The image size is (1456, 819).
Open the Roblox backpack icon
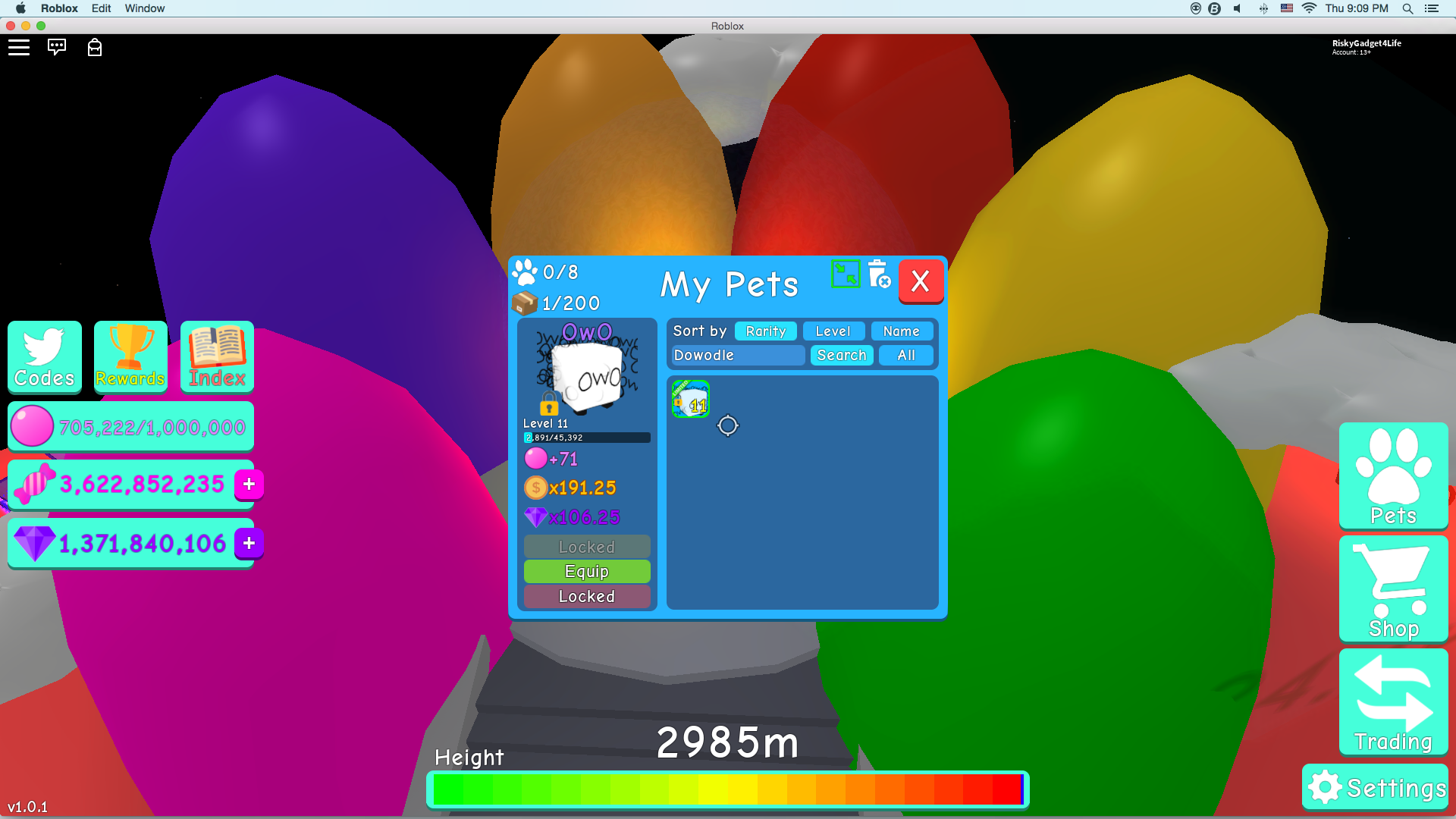coord(95,48)
